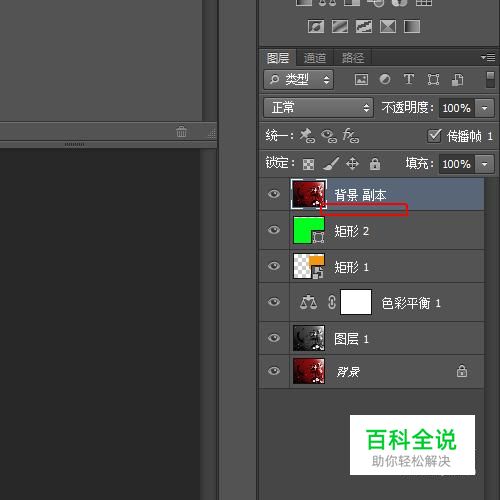
Task: Toggle the layer filter on/off switch
Action: point(490,80)
